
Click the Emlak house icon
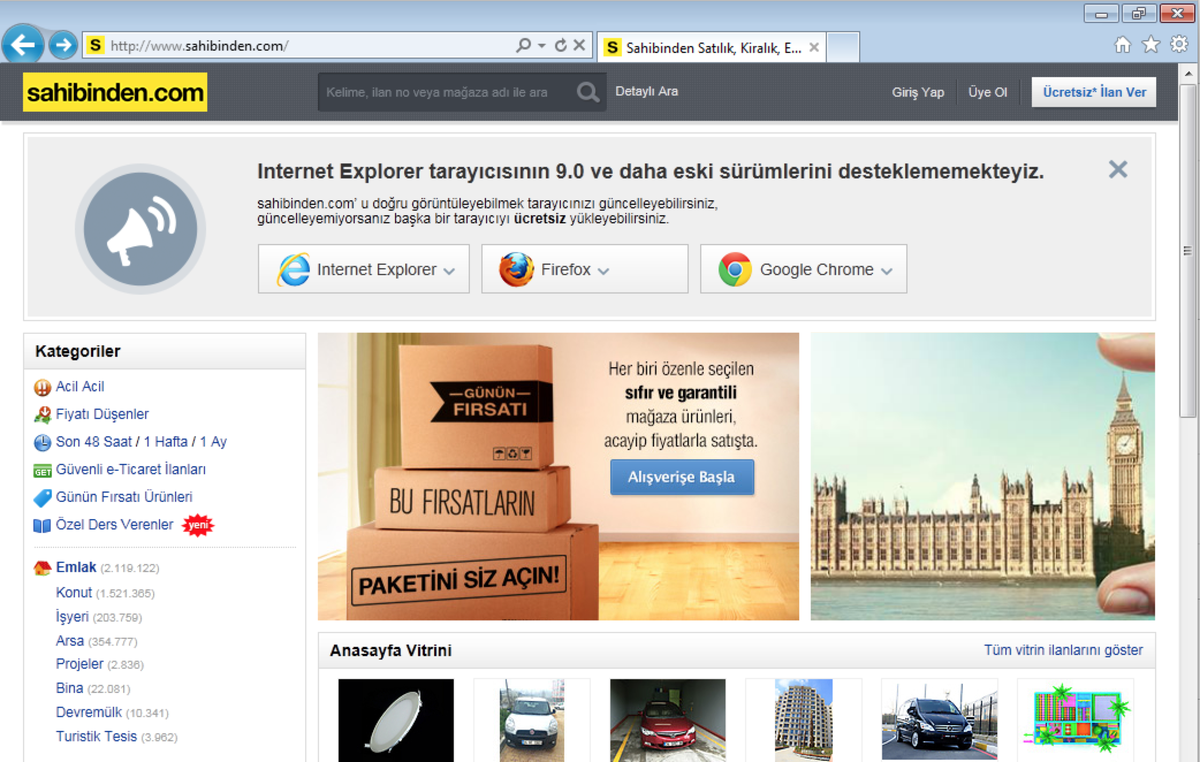coord(42,568)
